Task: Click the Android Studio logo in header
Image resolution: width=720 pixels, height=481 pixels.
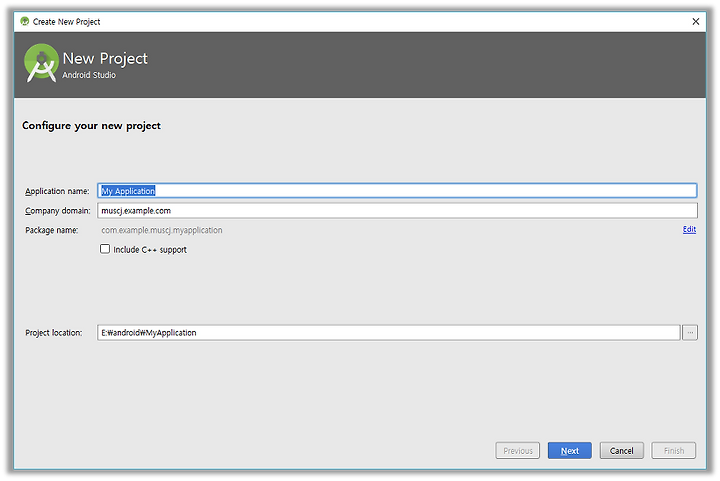Action: pos(41,63)
